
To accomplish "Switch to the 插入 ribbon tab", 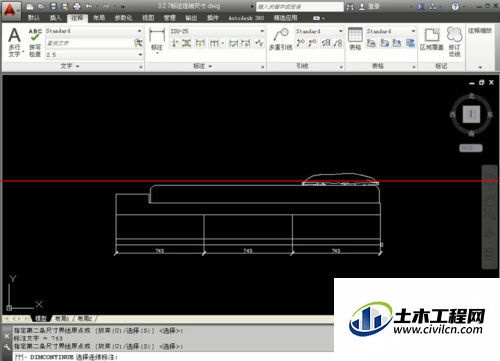I will pyautogui.click(x=55, y=18).
